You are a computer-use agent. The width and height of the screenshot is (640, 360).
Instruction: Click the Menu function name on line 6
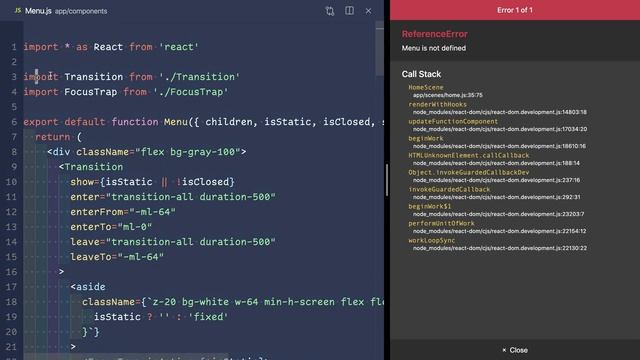[x=176, y=122]
